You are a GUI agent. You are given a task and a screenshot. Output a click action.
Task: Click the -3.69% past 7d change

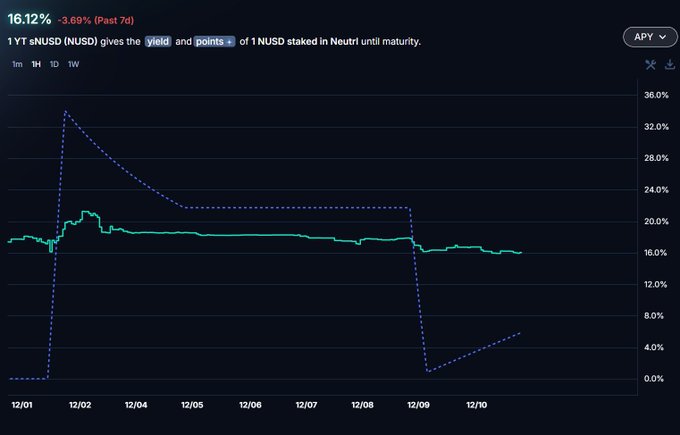click(97, 20)
